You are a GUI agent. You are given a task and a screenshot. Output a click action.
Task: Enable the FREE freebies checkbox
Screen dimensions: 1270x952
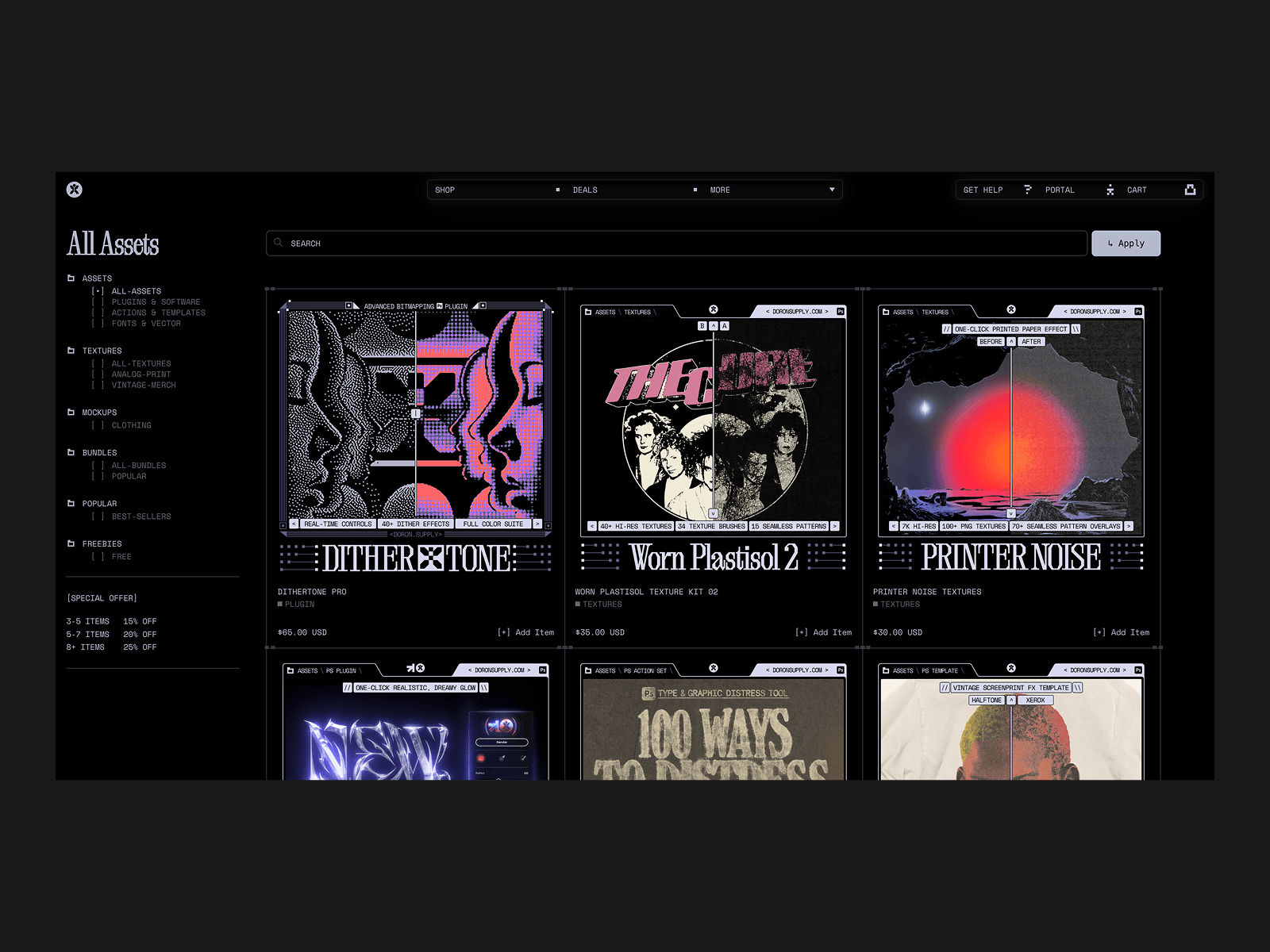98,557
